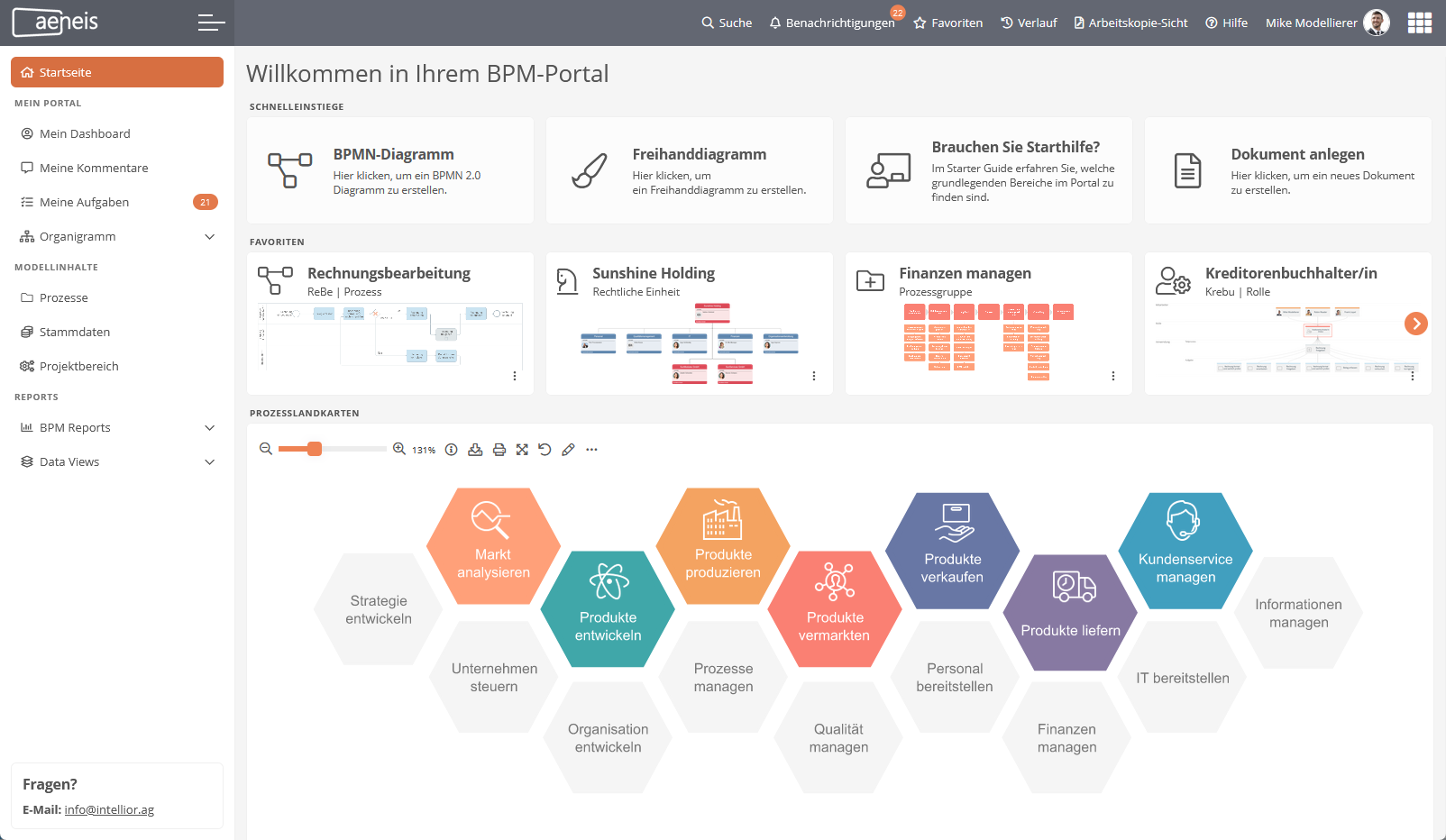Select Prozesse in the sidebar
The image size is (1446, 840).
[64, 298]
